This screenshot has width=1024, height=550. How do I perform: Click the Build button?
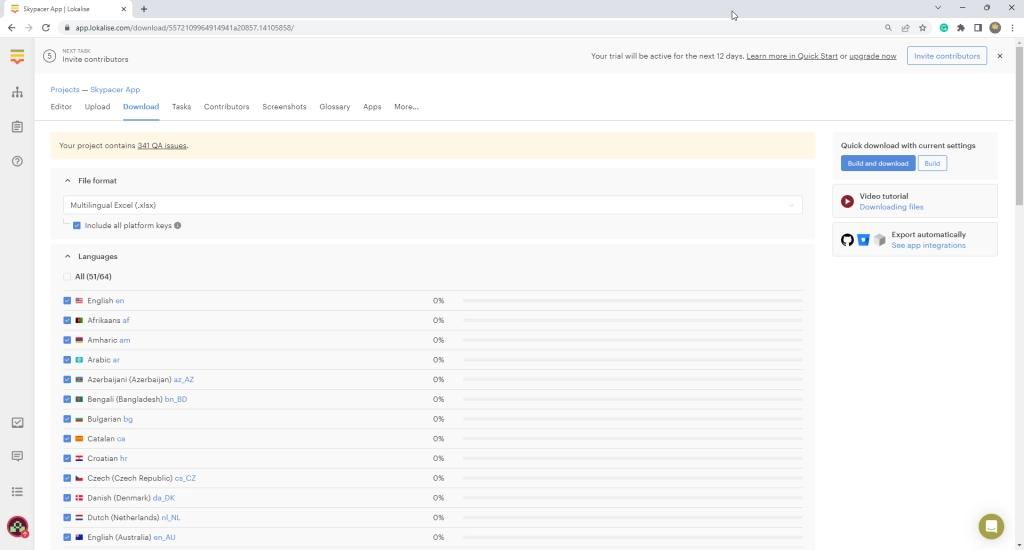[x=932, y=163]
